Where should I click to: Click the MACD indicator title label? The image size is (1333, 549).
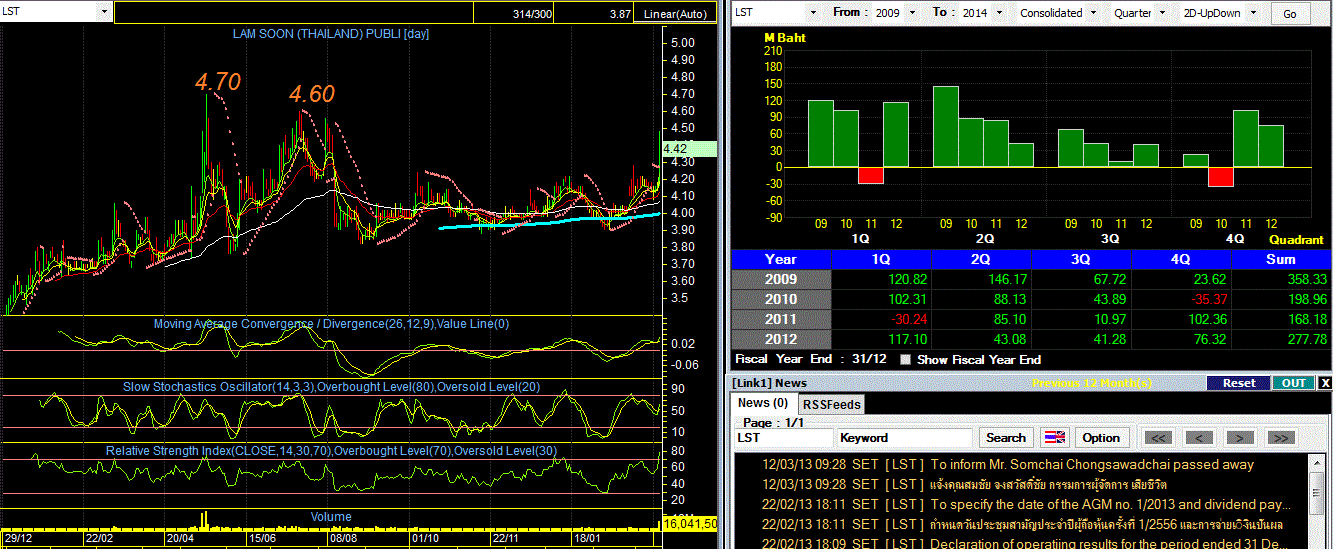tap(331, 324)
